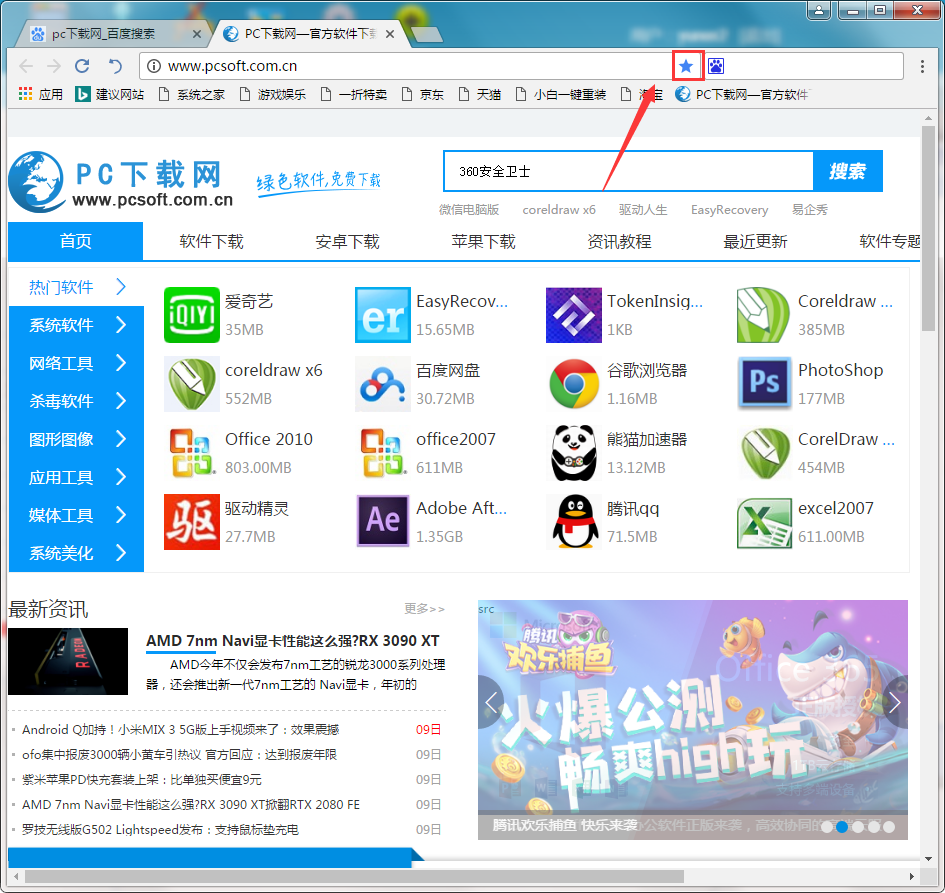Expand the 网络工具 category

tap(77, 363)
